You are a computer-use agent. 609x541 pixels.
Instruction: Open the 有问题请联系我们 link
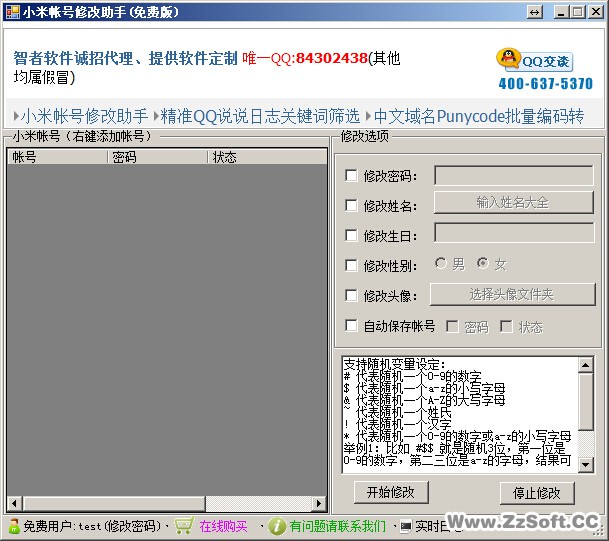337,526
